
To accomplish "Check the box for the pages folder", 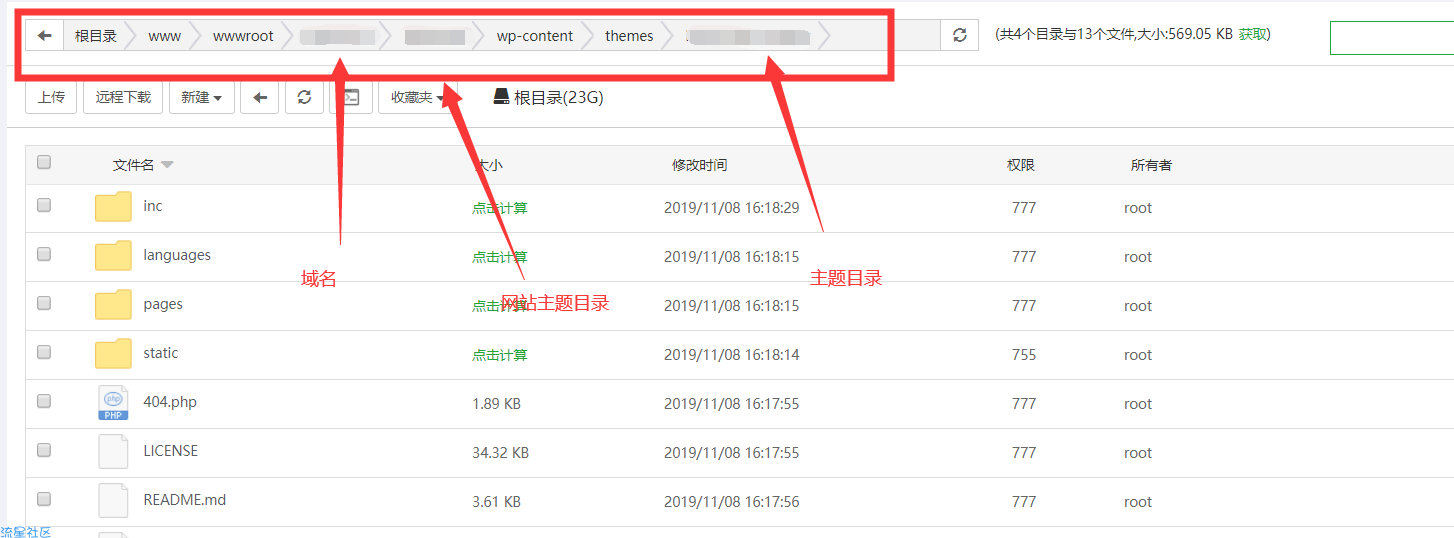I will point(44,303).
